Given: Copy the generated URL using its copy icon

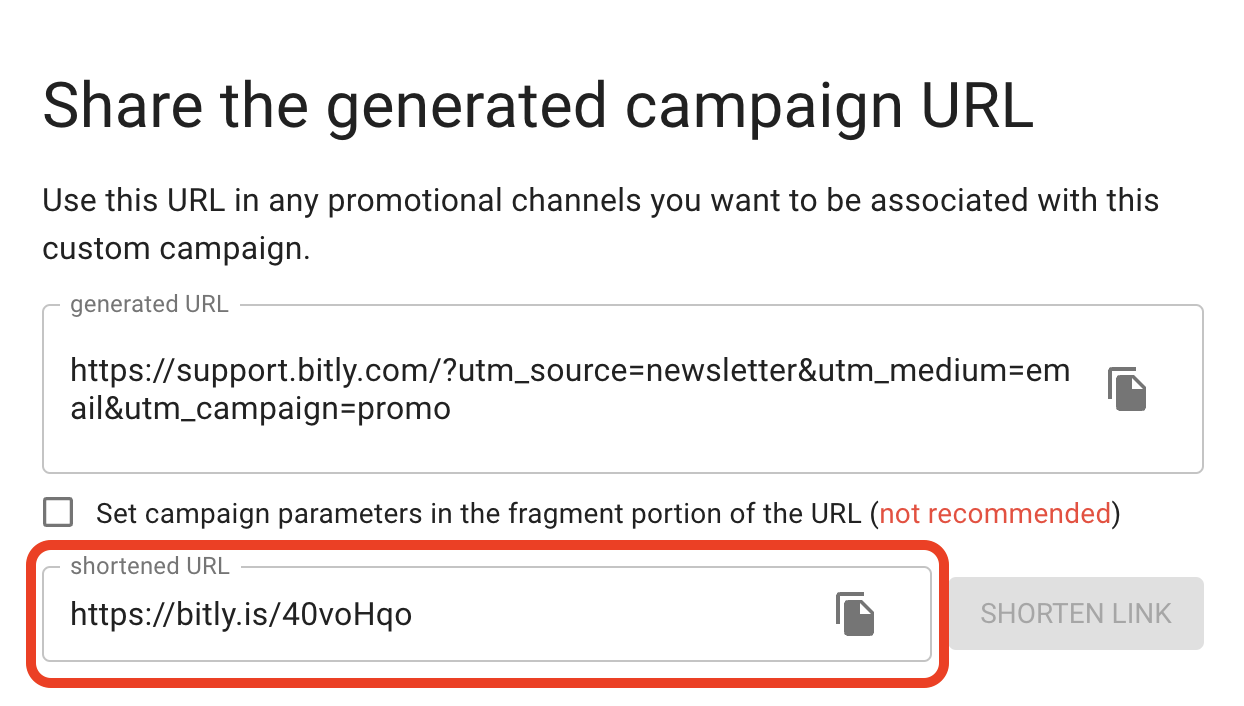Looking at the screenshot, I should (1127, 389).
